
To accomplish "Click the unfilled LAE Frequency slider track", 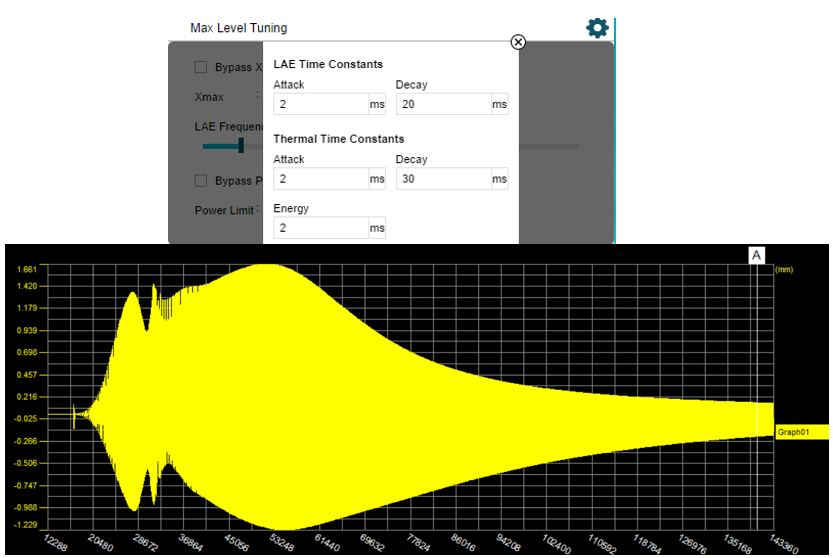I will pos(548,147).
